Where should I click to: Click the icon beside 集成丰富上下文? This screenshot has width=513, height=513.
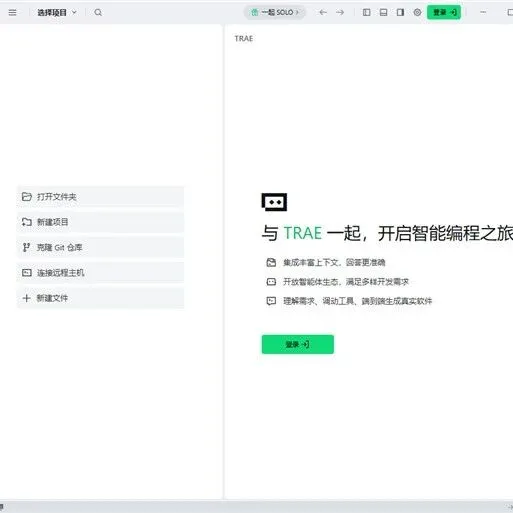(x=271, y=263)
